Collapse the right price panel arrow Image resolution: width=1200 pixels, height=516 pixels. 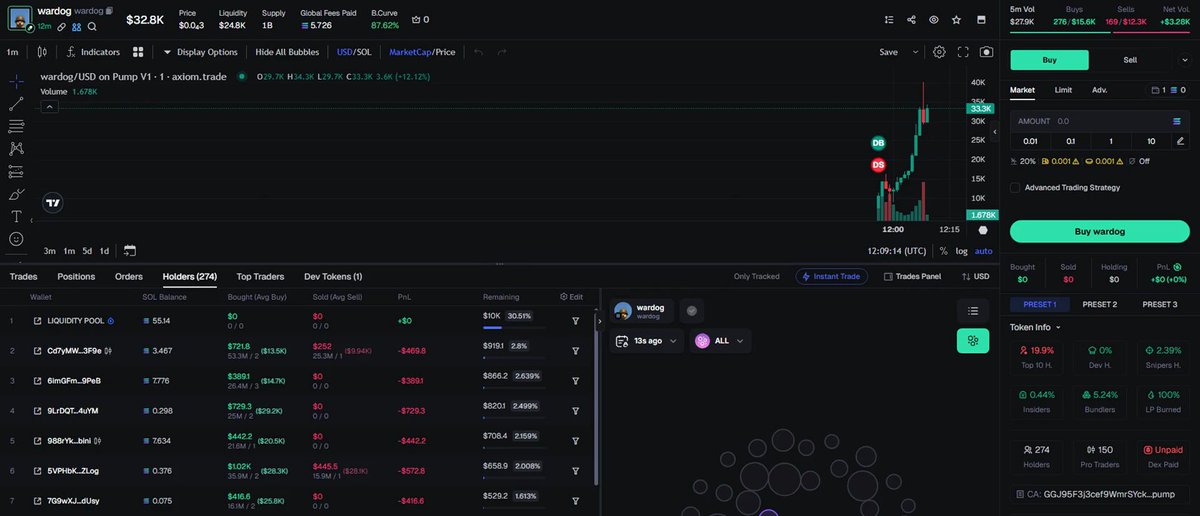click(994, 132)
